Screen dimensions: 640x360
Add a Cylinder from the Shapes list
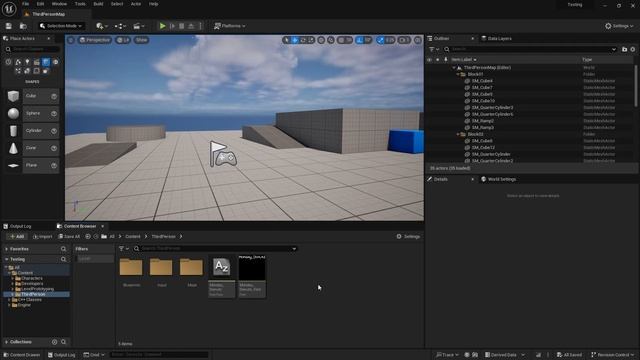(x=32, y=131)
